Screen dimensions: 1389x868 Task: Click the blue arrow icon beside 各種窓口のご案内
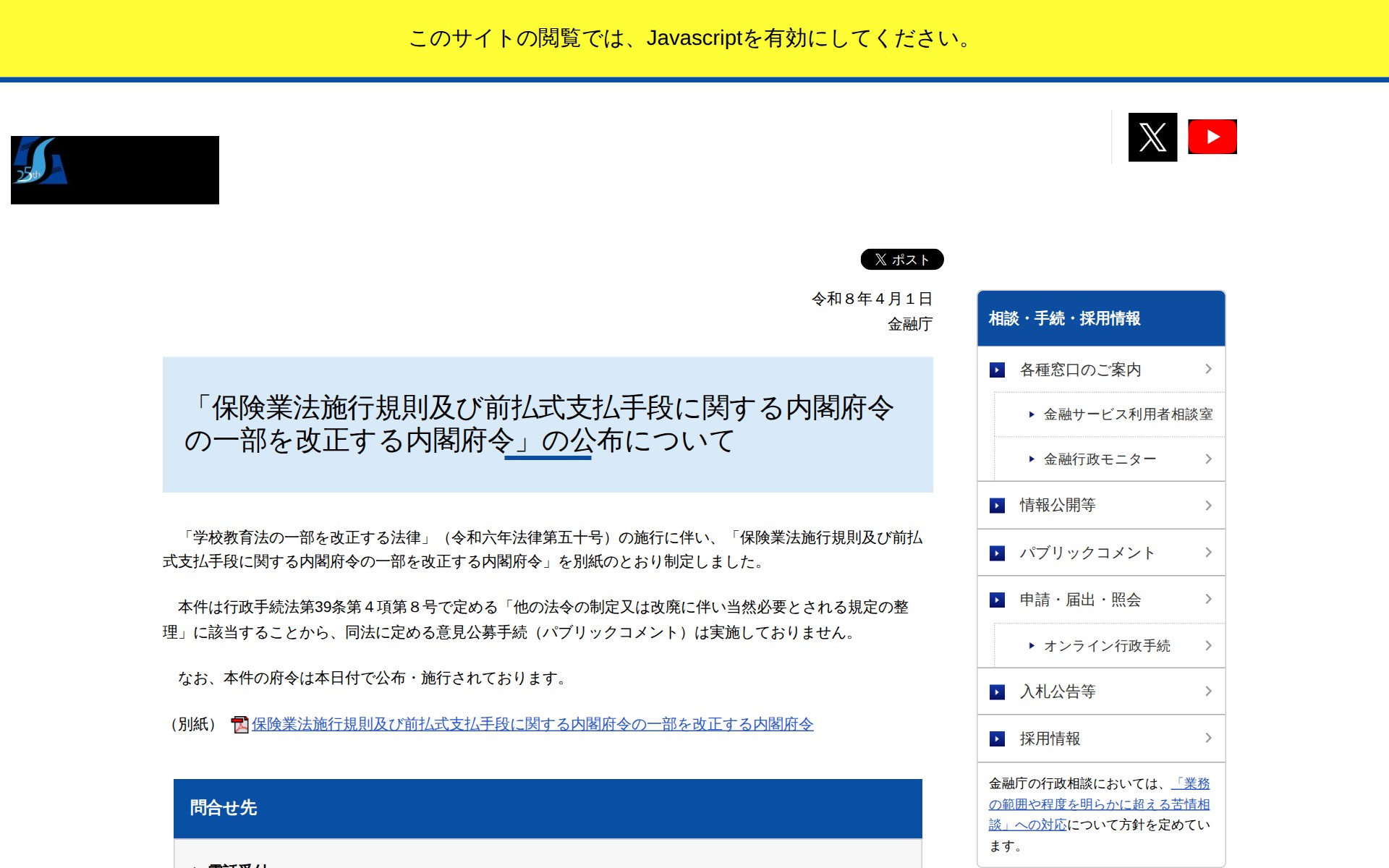point(997,370)
